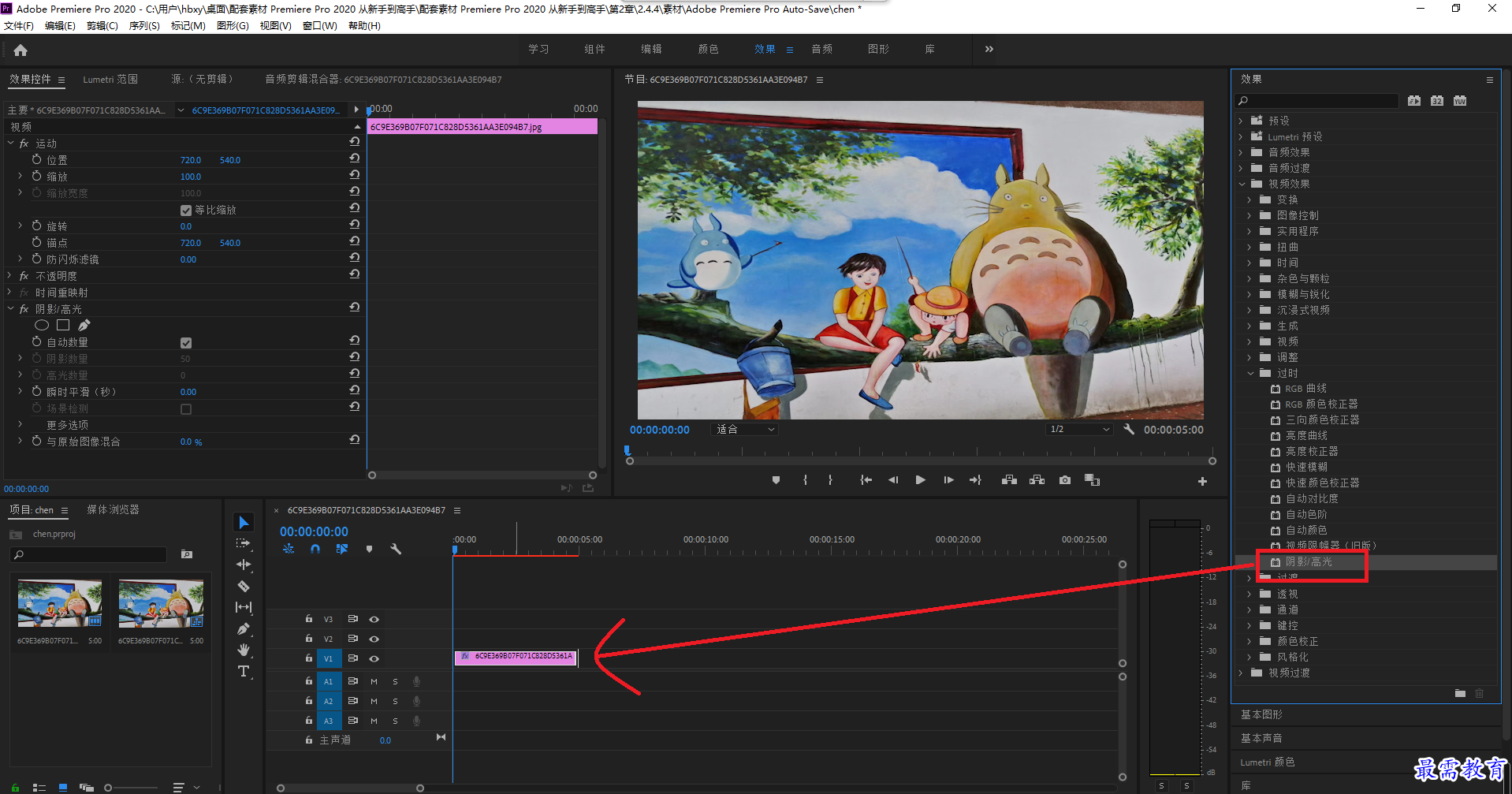
Task: Open the 窗口(W) menu
Action: [x=320, y=26]
